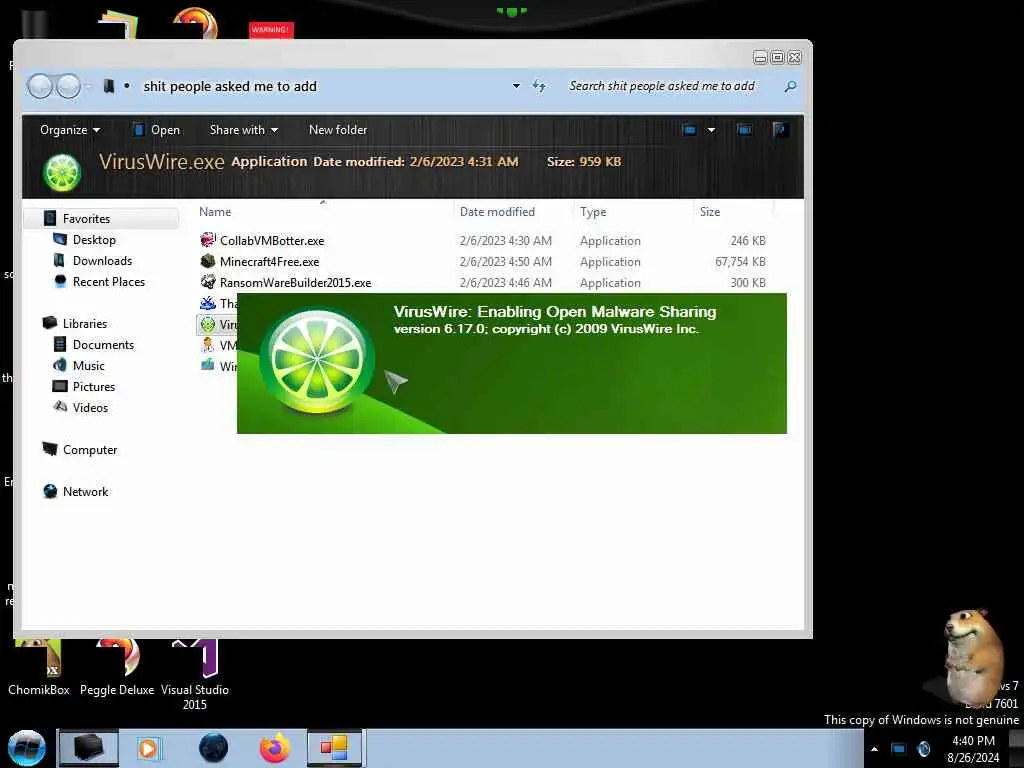This screenshot has height=768, width=1024.
Task: Click the red and yellow squares taskbar button
Action: pos(334,748)
